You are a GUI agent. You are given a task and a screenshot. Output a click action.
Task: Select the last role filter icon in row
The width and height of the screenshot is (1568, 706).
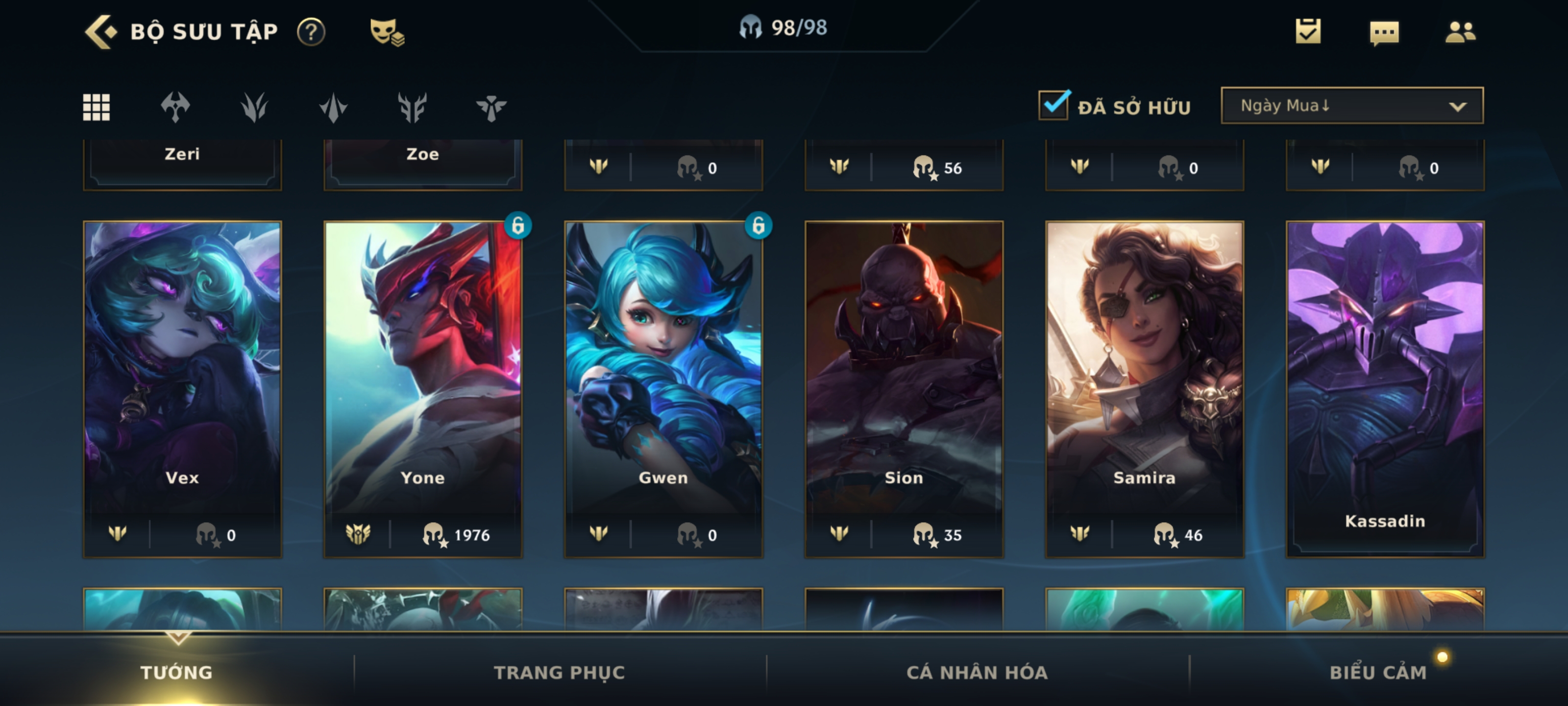pos(490,108)
